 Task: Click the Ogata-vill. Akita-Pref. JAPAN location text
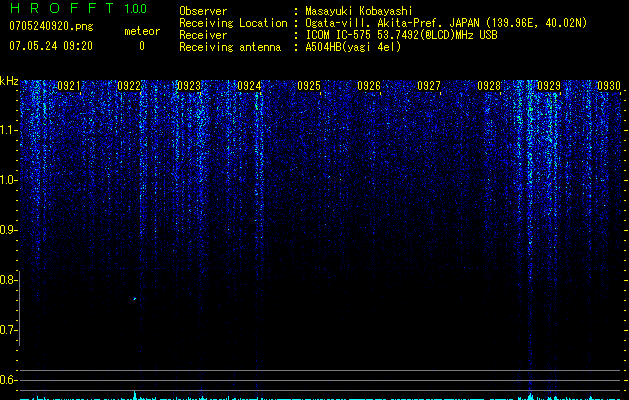(x=446, y=23)
